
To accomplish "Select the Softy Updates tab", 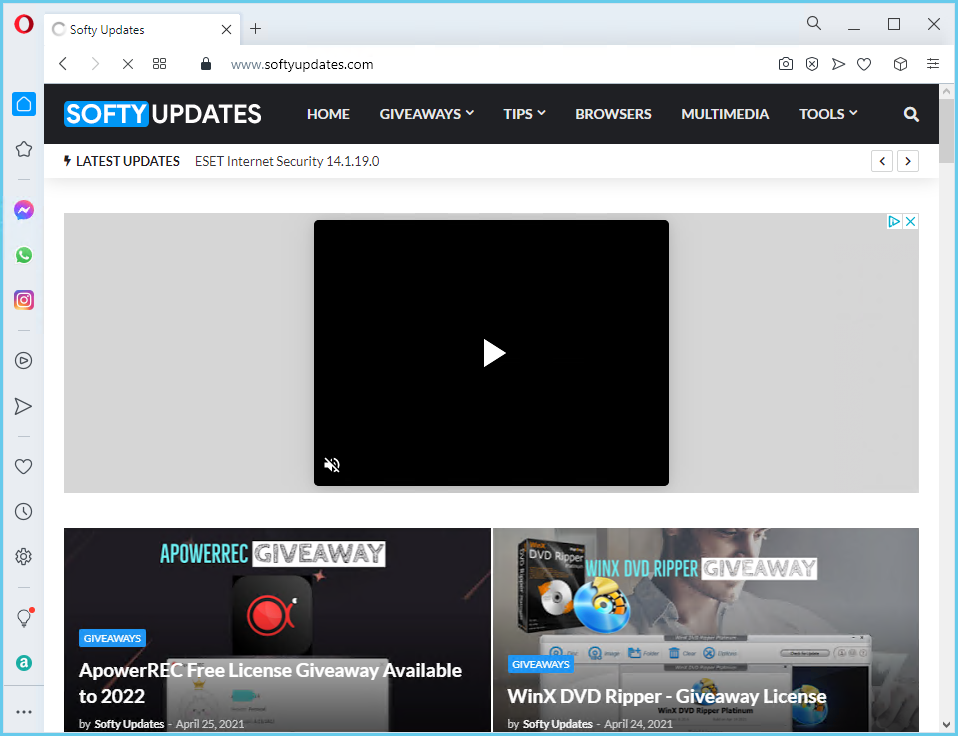I will click(x=142, y=29).
